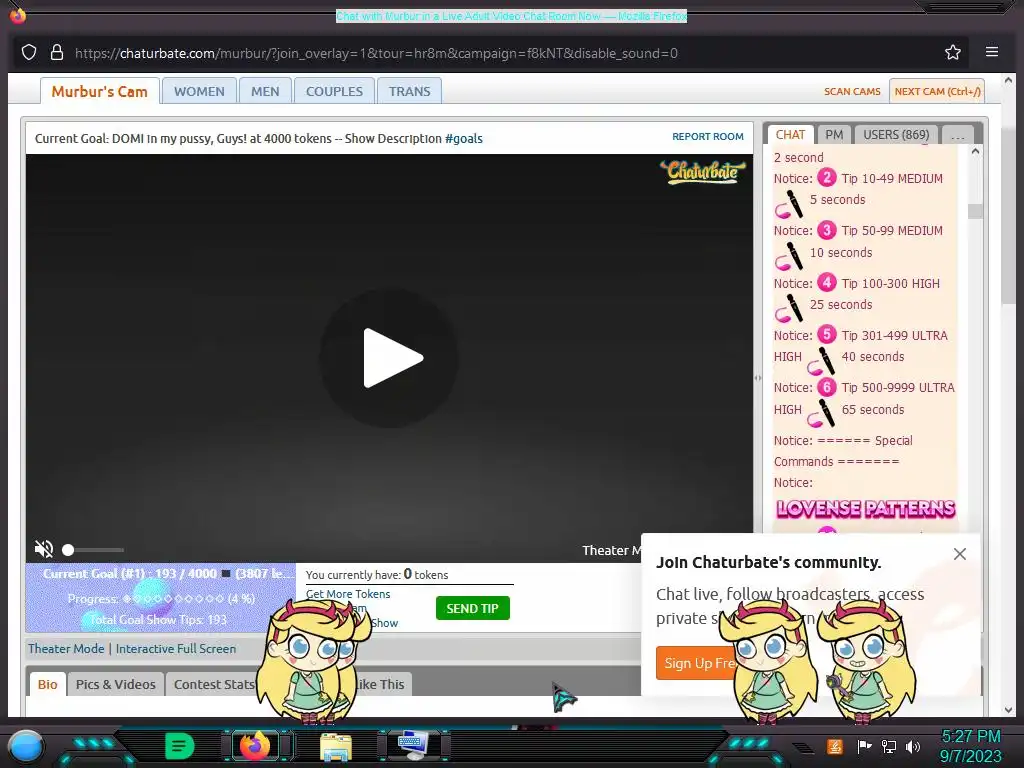Open the Windows Start orb

26,746
